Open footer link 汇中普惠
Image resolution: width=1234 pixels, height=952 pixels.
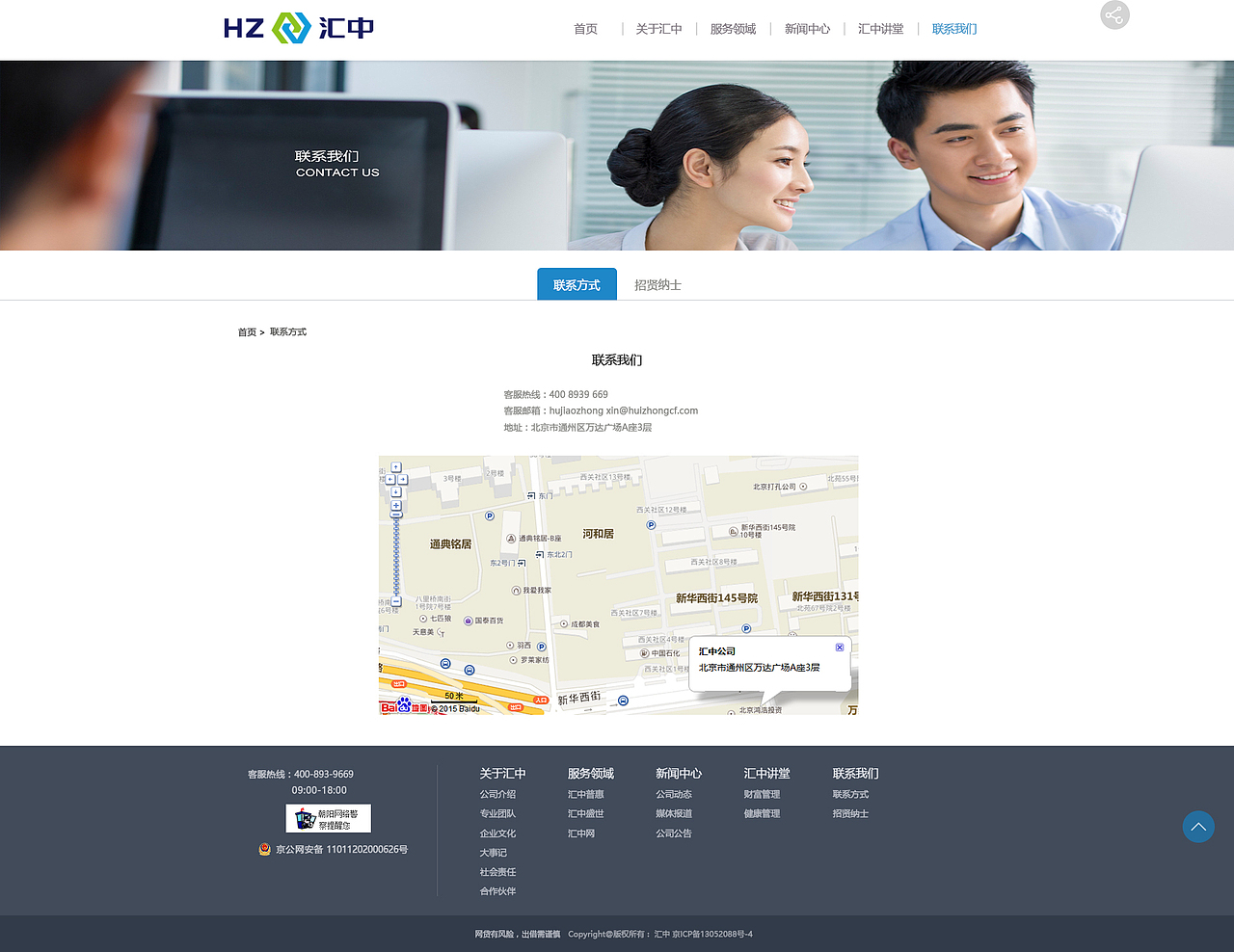[585, 795]
